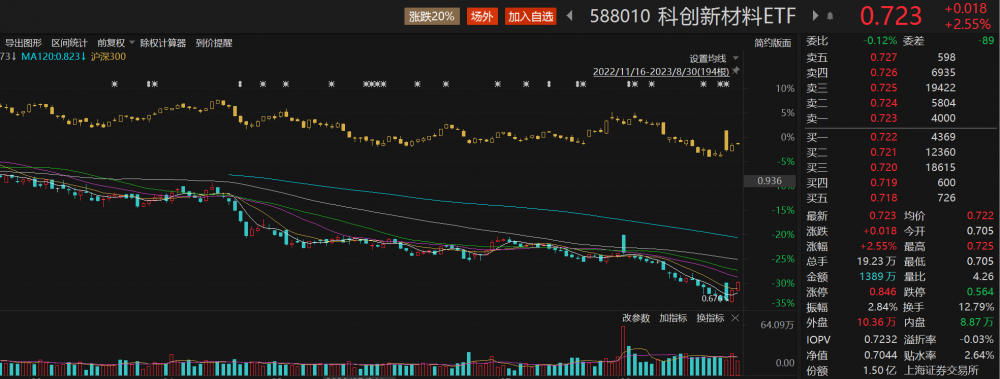The image size is (1000, 379).
Task: Click the 场外 button
Action: pyautogui.click(x=482, y=17)
